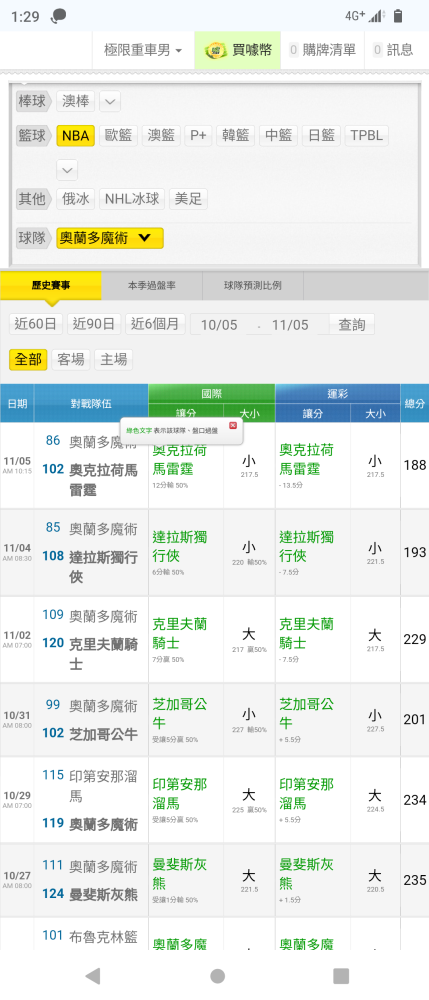This screenshot has height=1000, width=429.
Task: Click 印第安那溜馬 in matchup column
Action: 103,785
